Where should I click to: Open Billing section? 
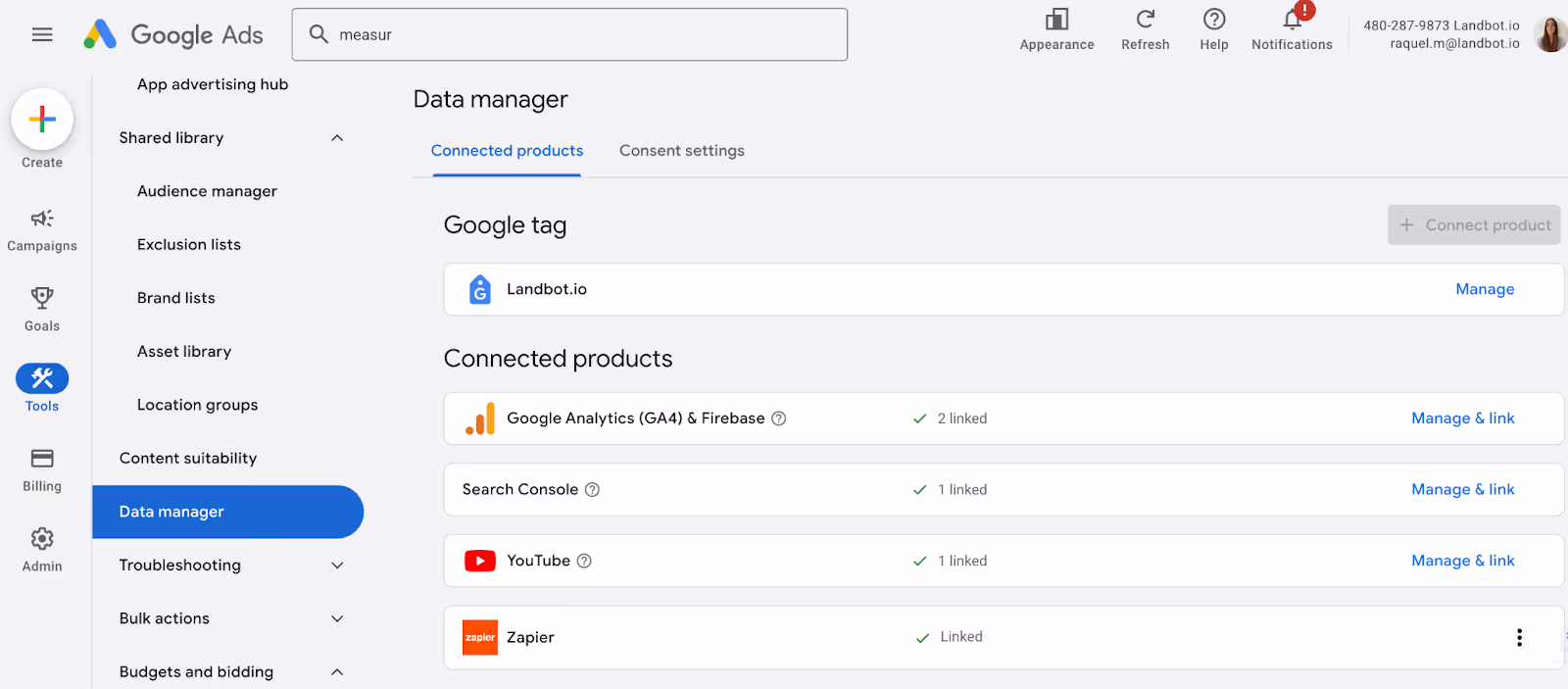[42, 469]
